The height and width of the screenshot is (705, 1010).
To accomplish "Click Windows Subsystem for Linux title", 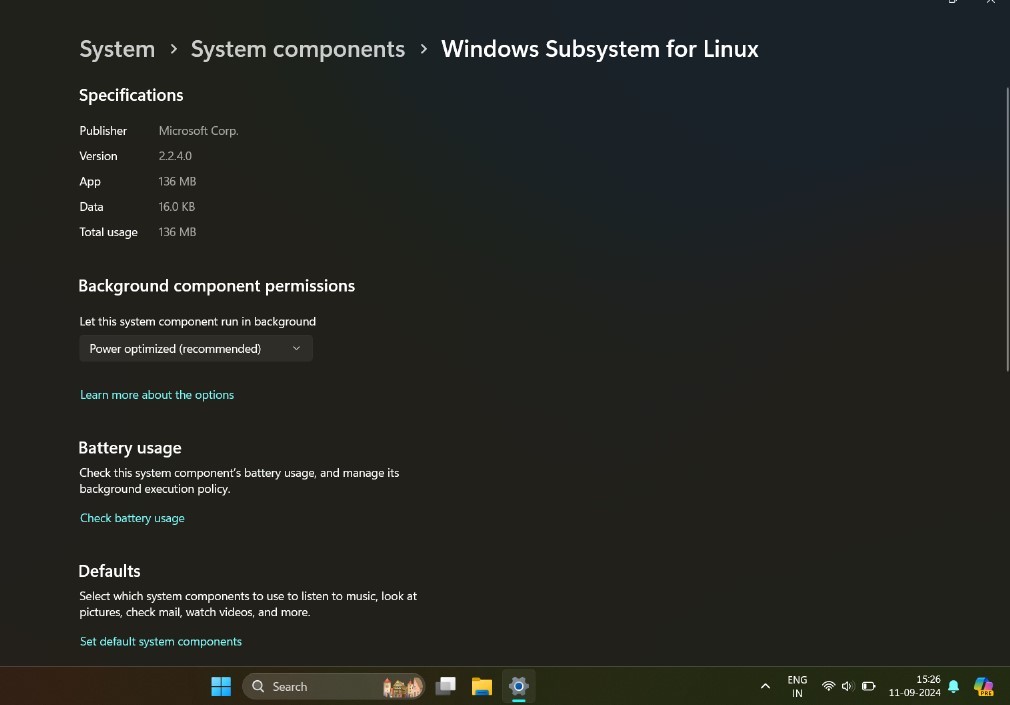I will [600, 49].
